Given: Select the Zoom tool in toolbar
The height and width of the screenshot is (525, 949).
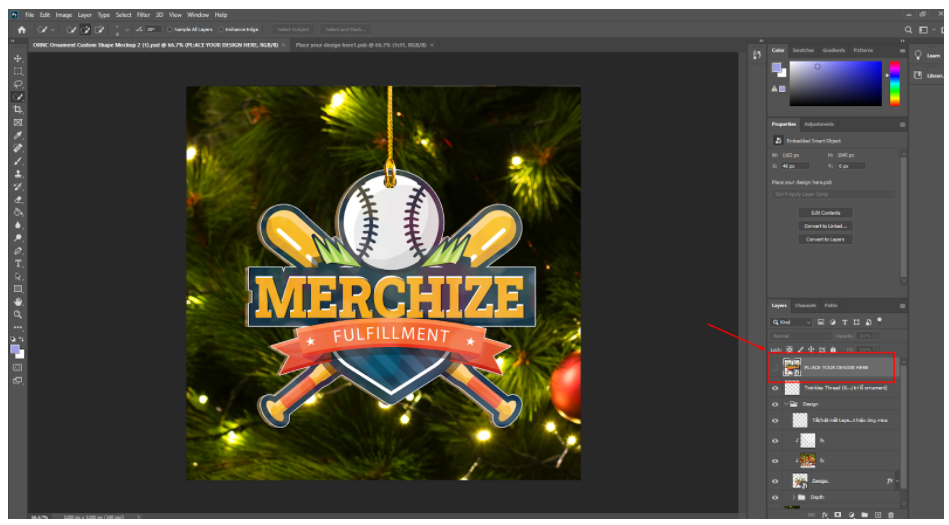Looking at the screenshot, I should click(18, 314).
